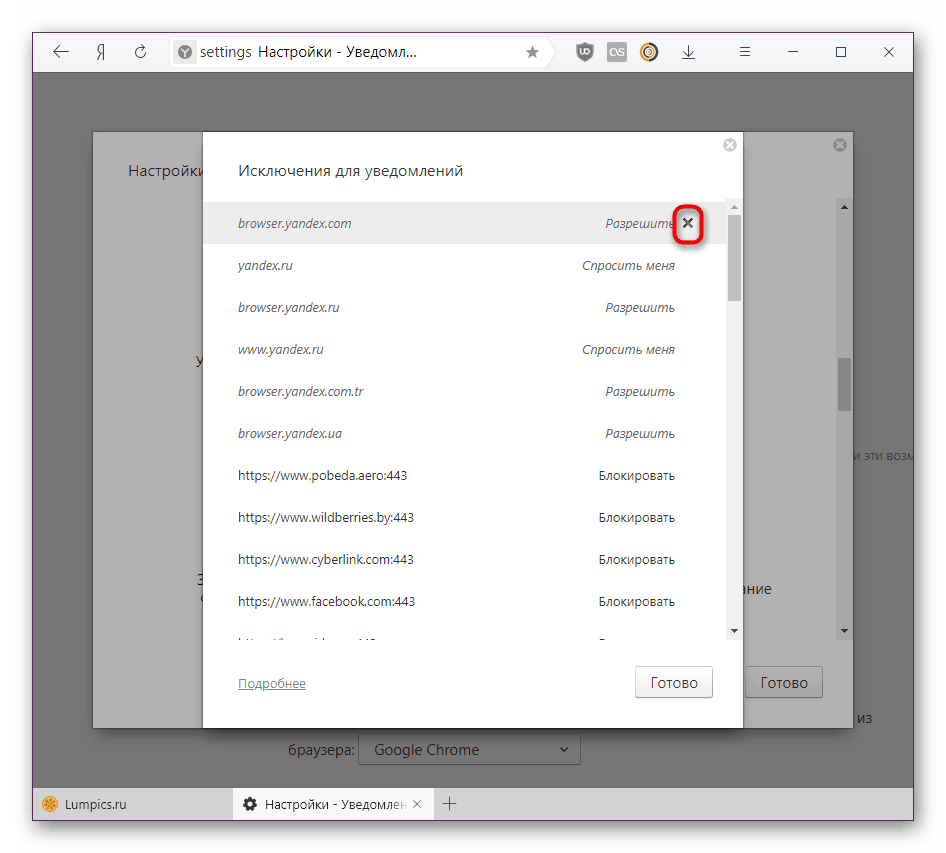The height and width of the screenshot is (853, 946).
Task: Close the background Settings dialog
Action: click(x=840, y=145)
